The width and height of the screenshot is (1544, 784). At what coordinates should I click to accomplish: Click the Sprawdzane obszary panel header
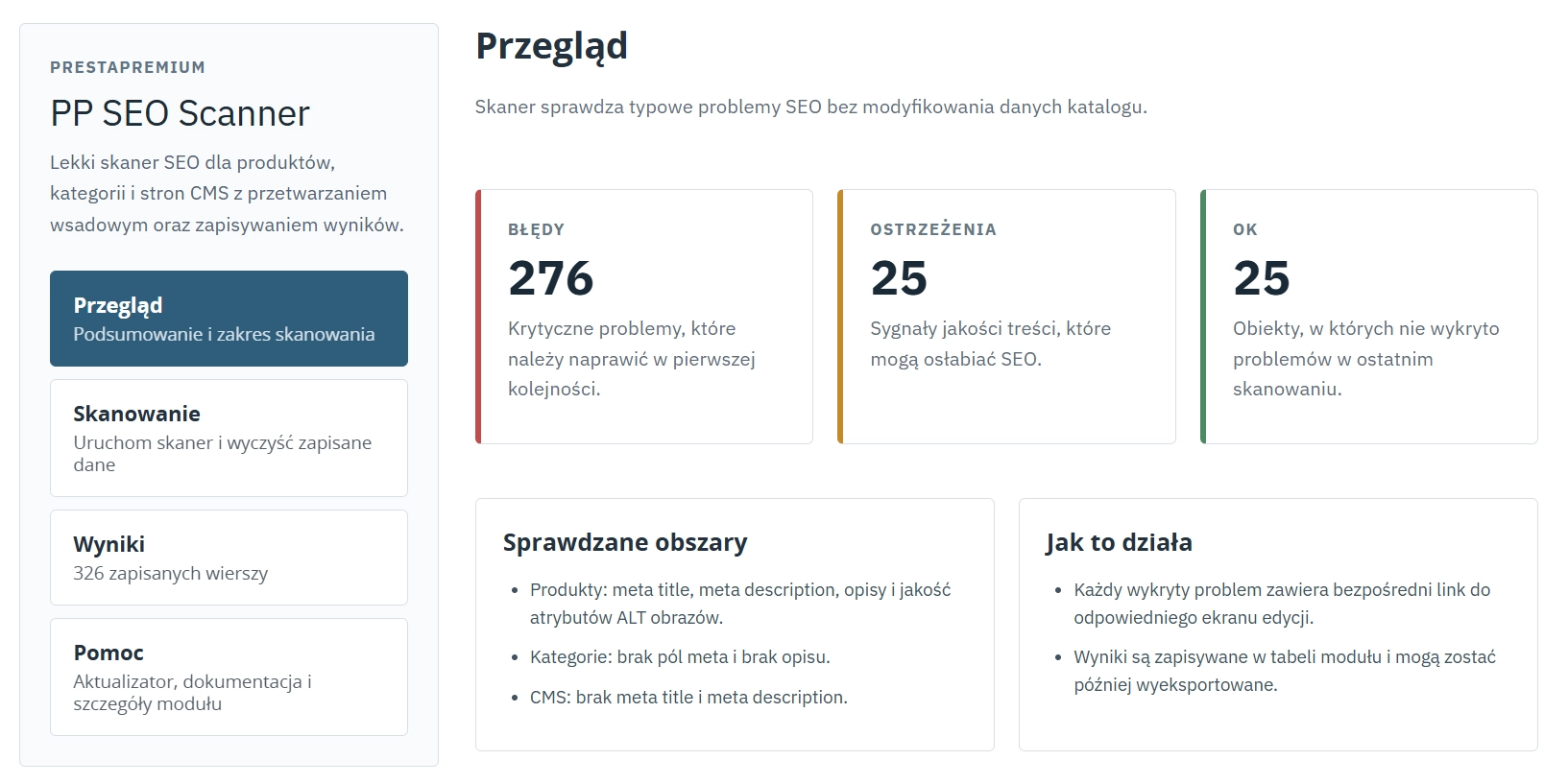pos(625,542)
